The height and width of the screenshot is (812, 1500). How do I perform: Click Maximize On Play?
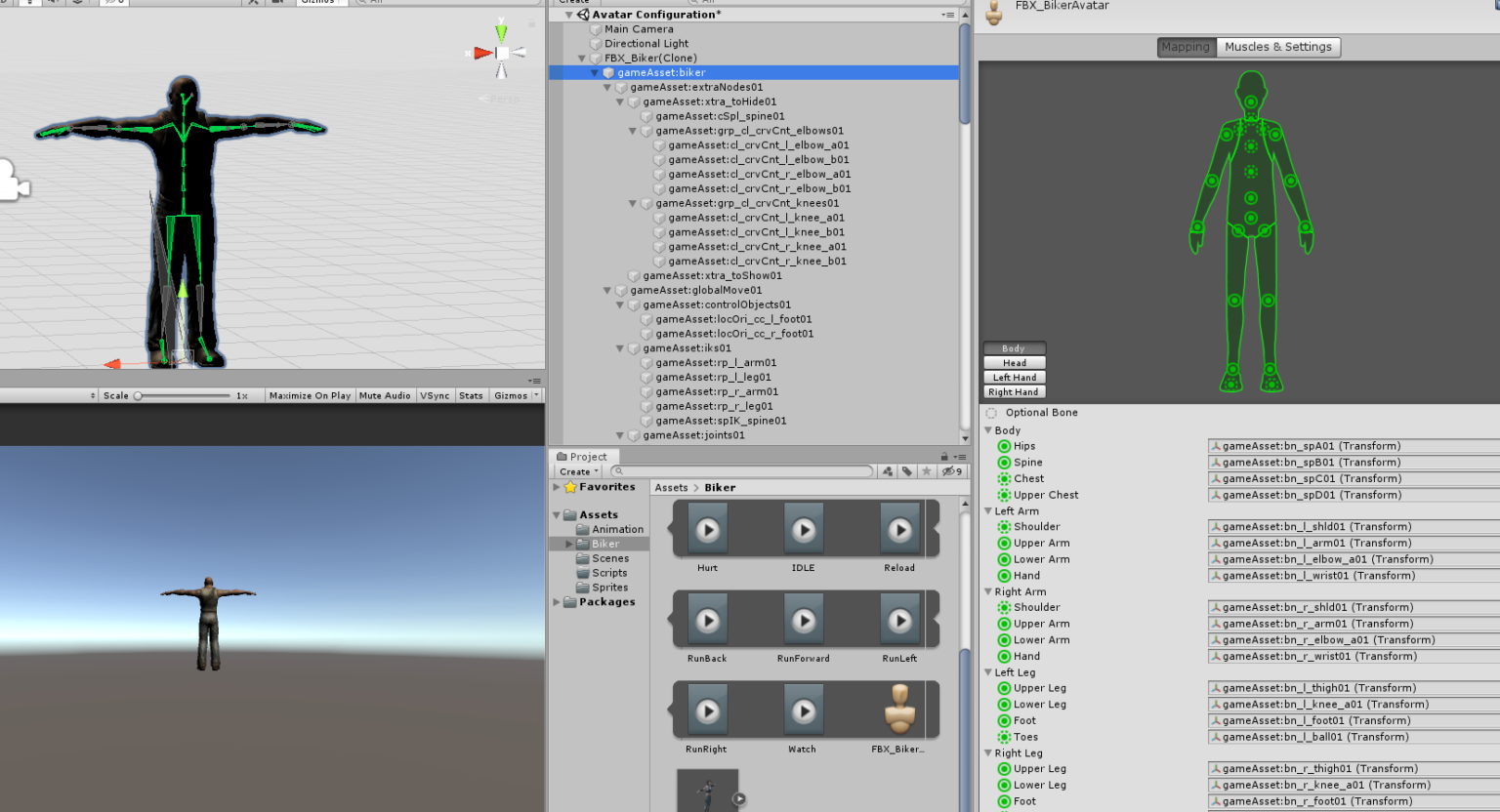309,395
